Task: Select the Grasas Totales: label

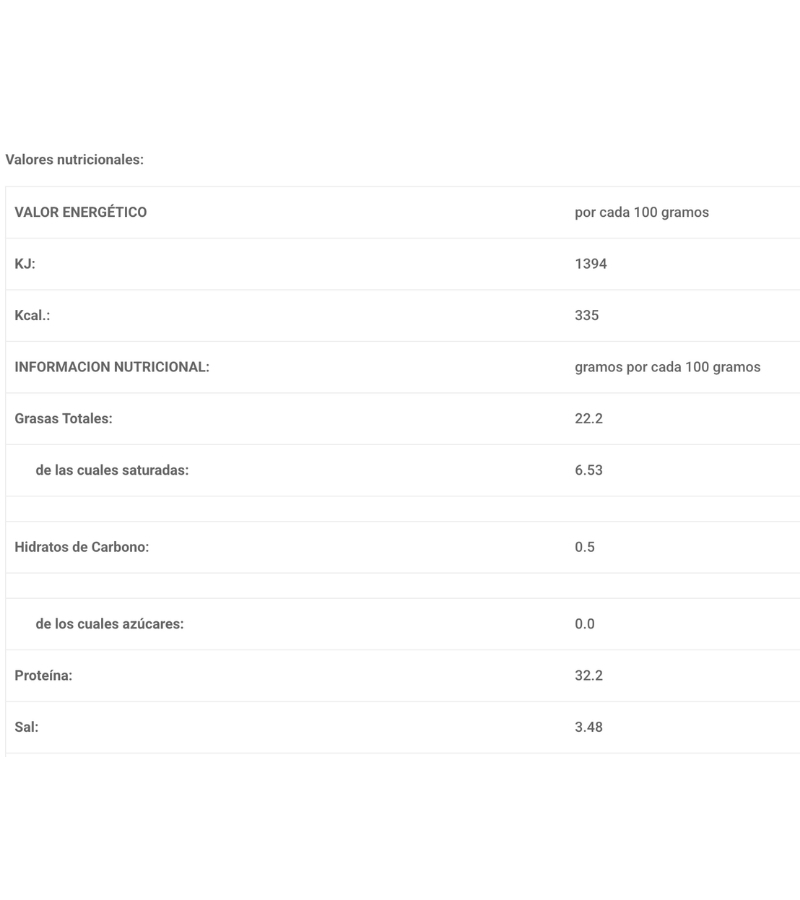Action: [x=63, y=418]
